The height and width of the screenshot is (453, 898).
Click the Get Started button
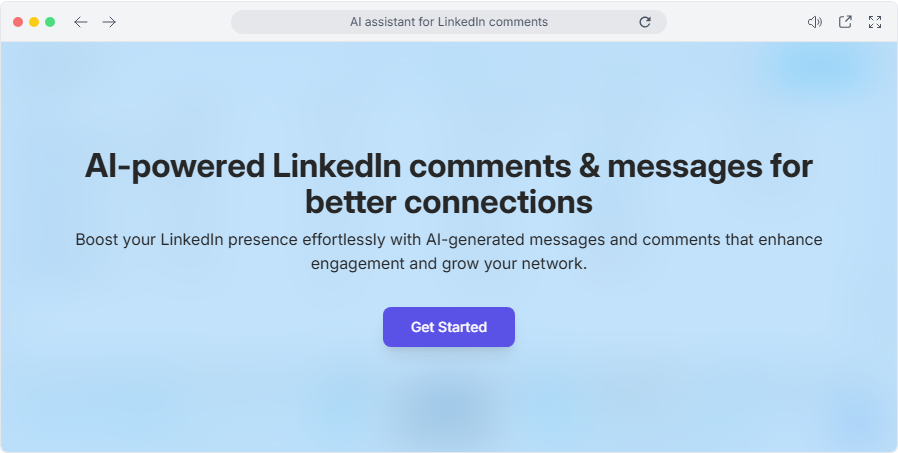click(449, 327)
